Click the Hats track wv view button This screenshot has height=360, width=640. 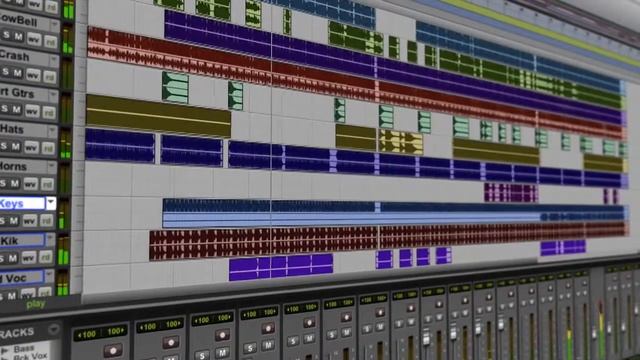pyautogui.click(x=32, y=147)
